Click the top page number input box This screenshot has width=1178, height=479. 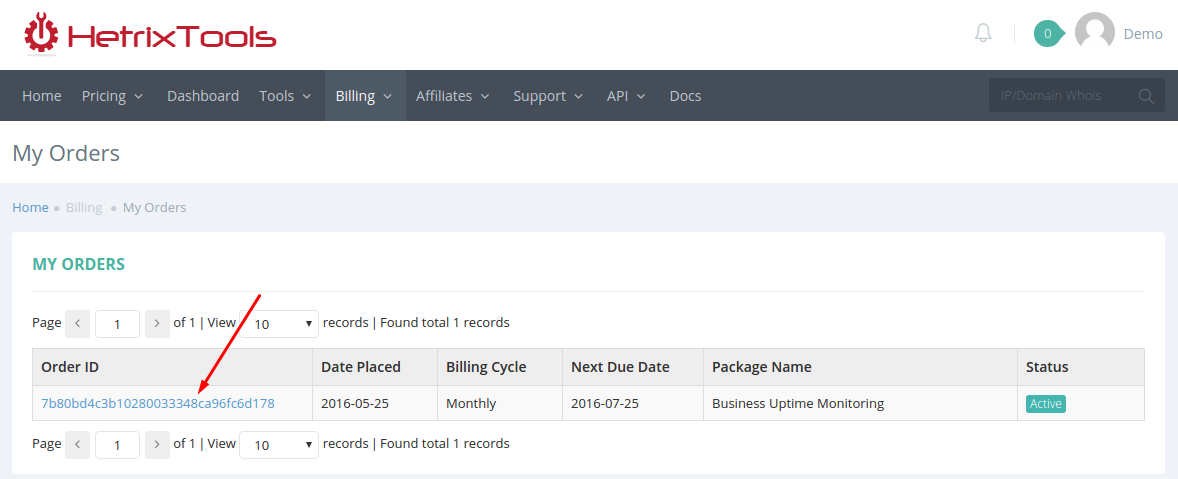point(117,324)
